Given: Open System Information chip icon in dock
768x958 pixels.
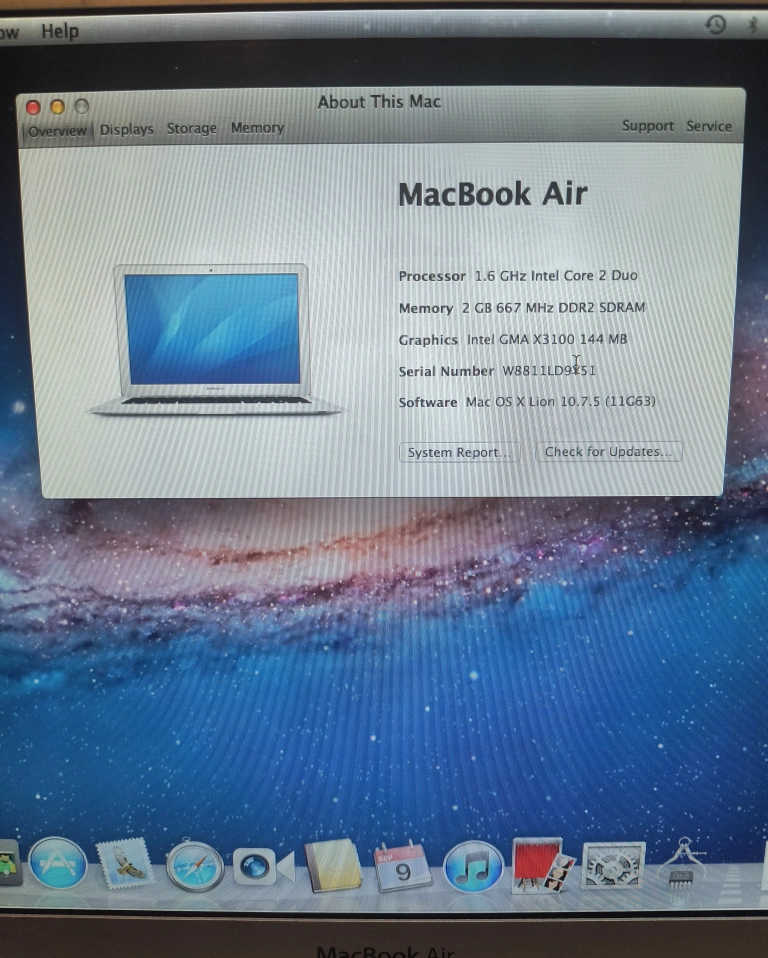Looking at the screenshot, I should [682, 866].
